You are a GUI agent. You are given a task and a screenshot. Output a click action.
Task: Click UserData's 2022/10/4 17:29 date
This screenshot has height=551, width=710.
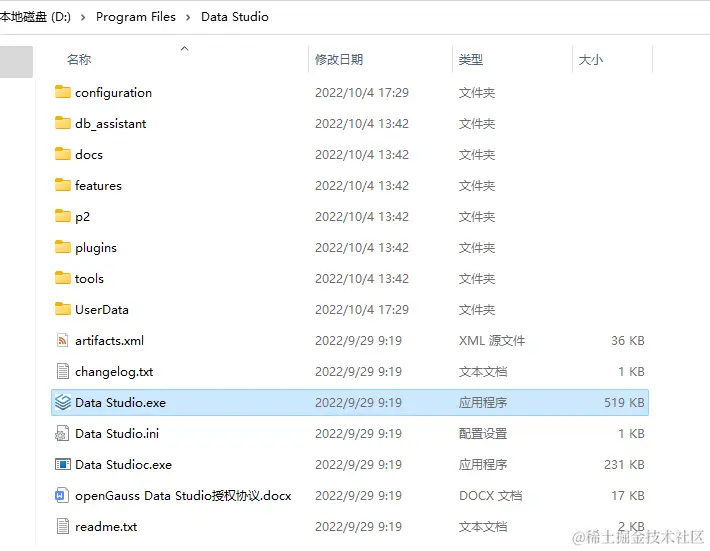tap(362, 310)
